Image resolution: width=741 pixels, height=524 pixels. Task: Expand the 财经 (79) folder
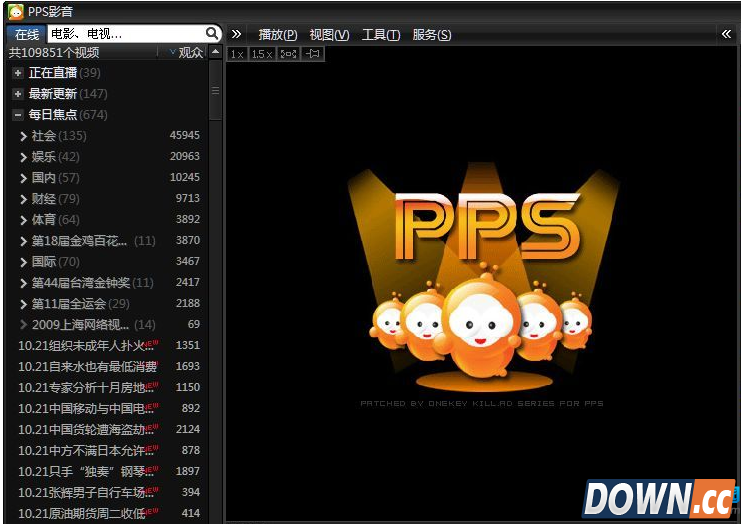(x=24, y=199)
